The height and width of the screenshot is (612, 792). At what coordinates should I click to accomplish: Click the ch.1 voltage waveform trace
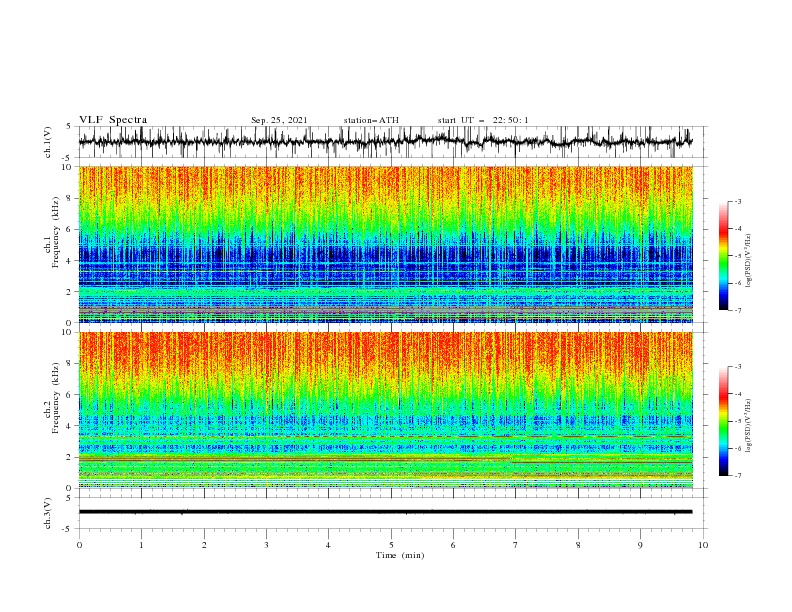pos(385,142)
